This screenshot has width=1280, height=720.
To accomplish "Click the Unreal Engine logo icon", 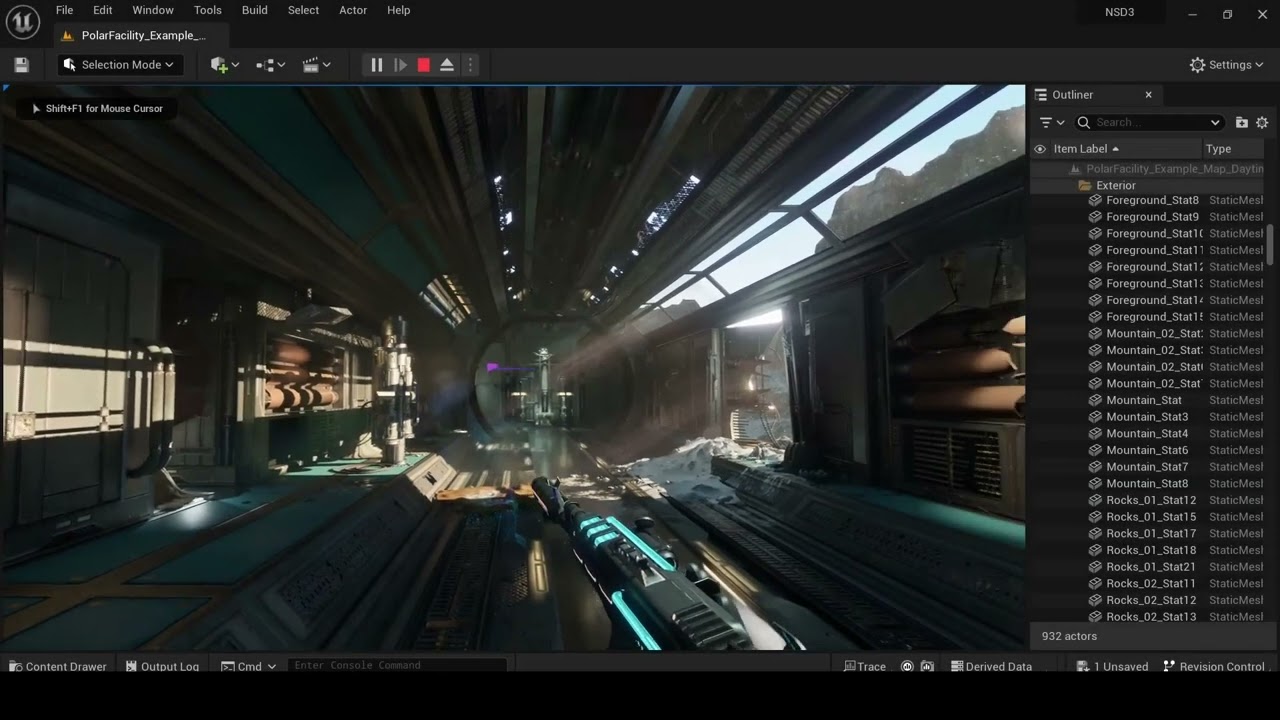I will (x=22, y=20).
